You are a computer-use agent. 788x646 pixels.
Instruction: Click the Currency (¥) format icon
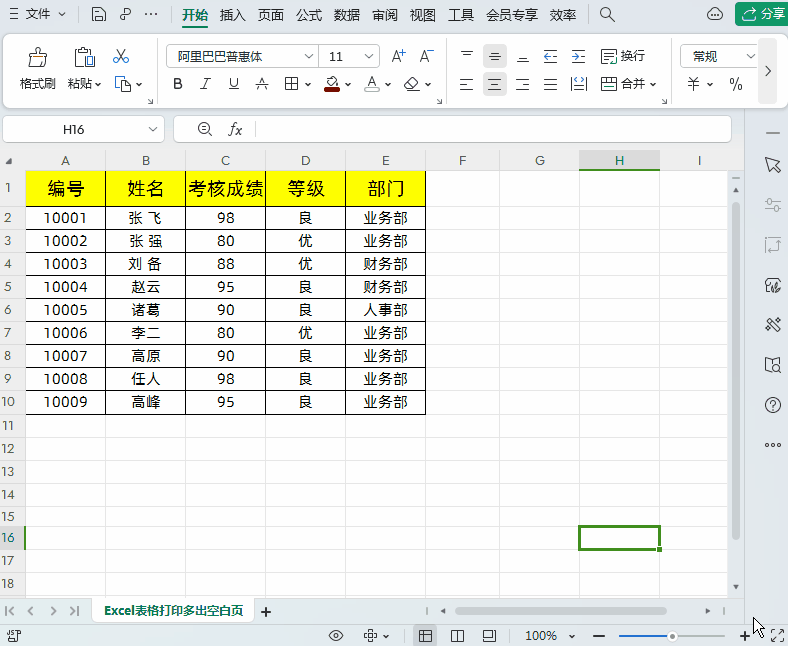click(694, 84)
